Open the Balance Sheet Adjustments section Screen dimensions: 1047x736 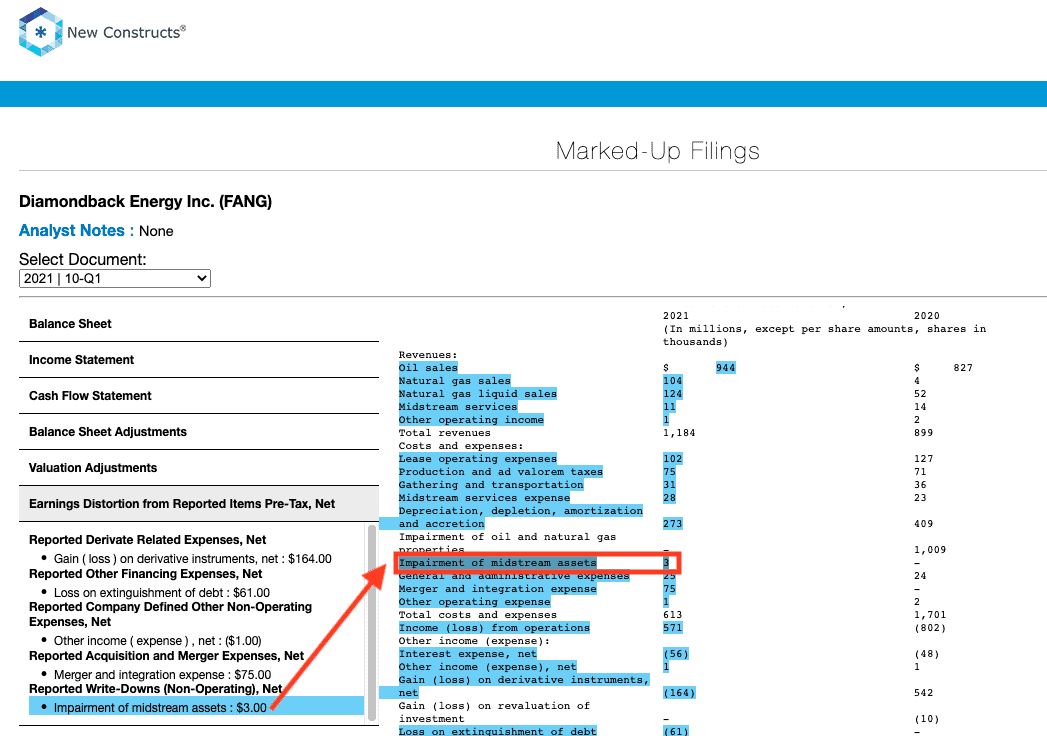coord(199,432)
